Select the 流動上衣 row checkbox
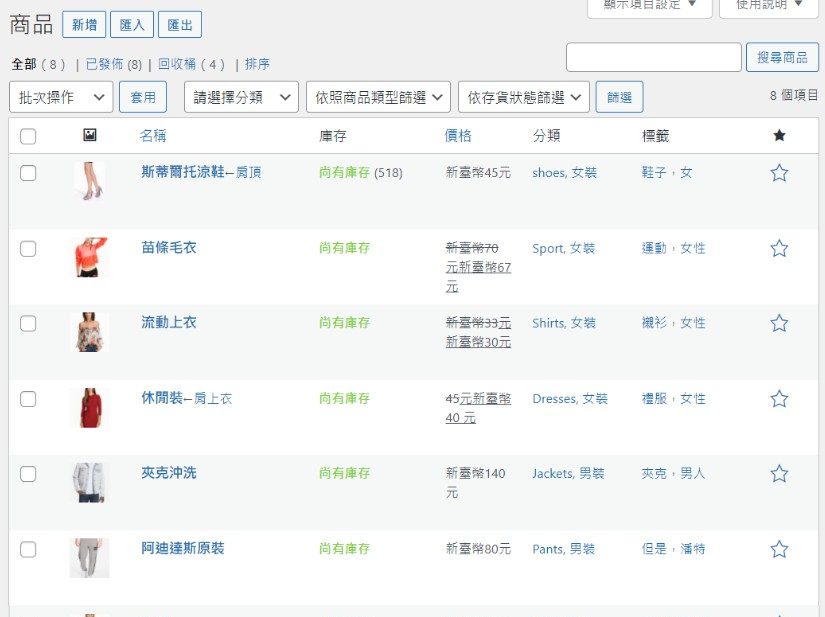 click(28, 323)
